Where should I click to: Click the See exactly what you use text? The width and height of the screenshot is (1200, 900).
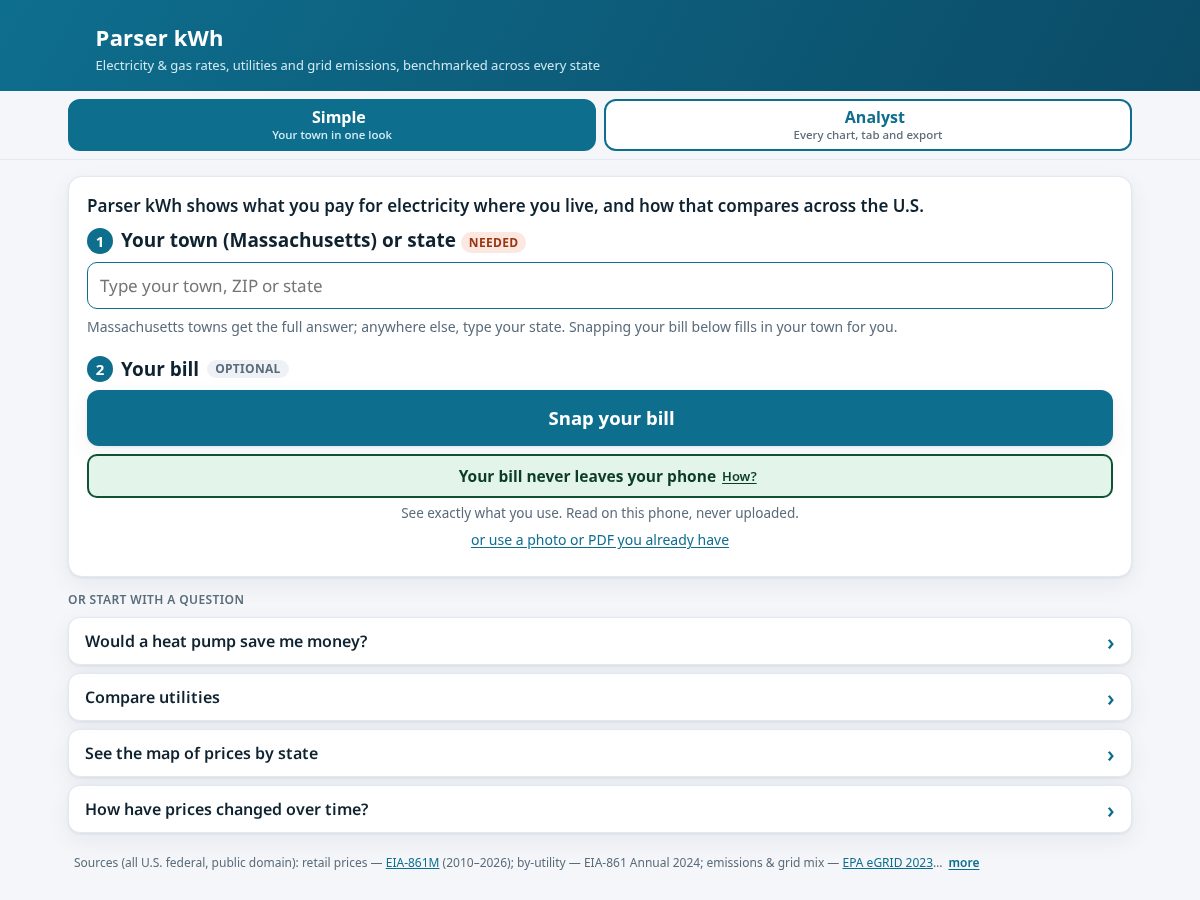click(x=600, y=513)
